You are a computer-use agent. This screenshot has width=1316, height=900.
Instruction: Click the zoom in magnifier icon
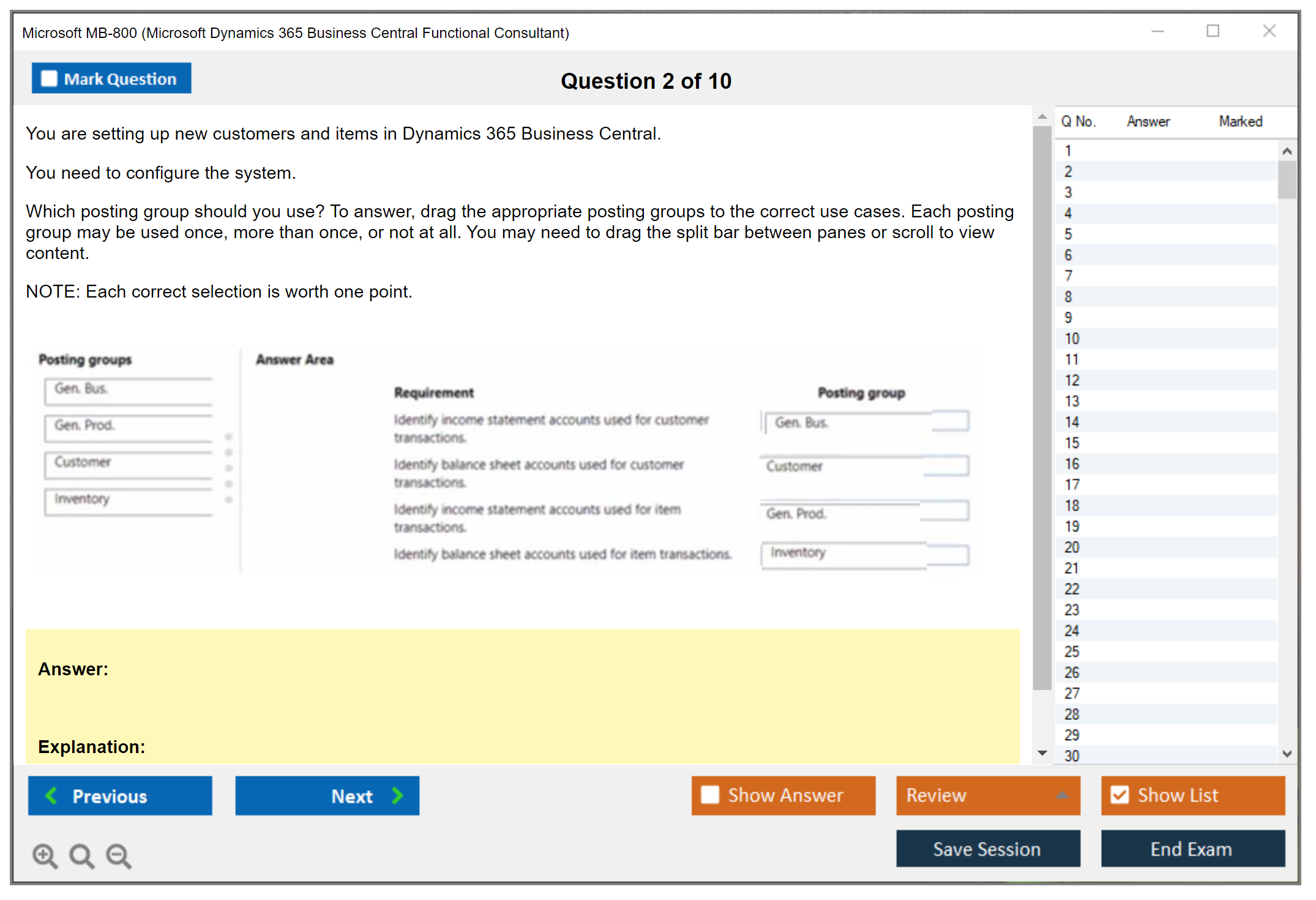pyautogui.click(x=44, y=855)
